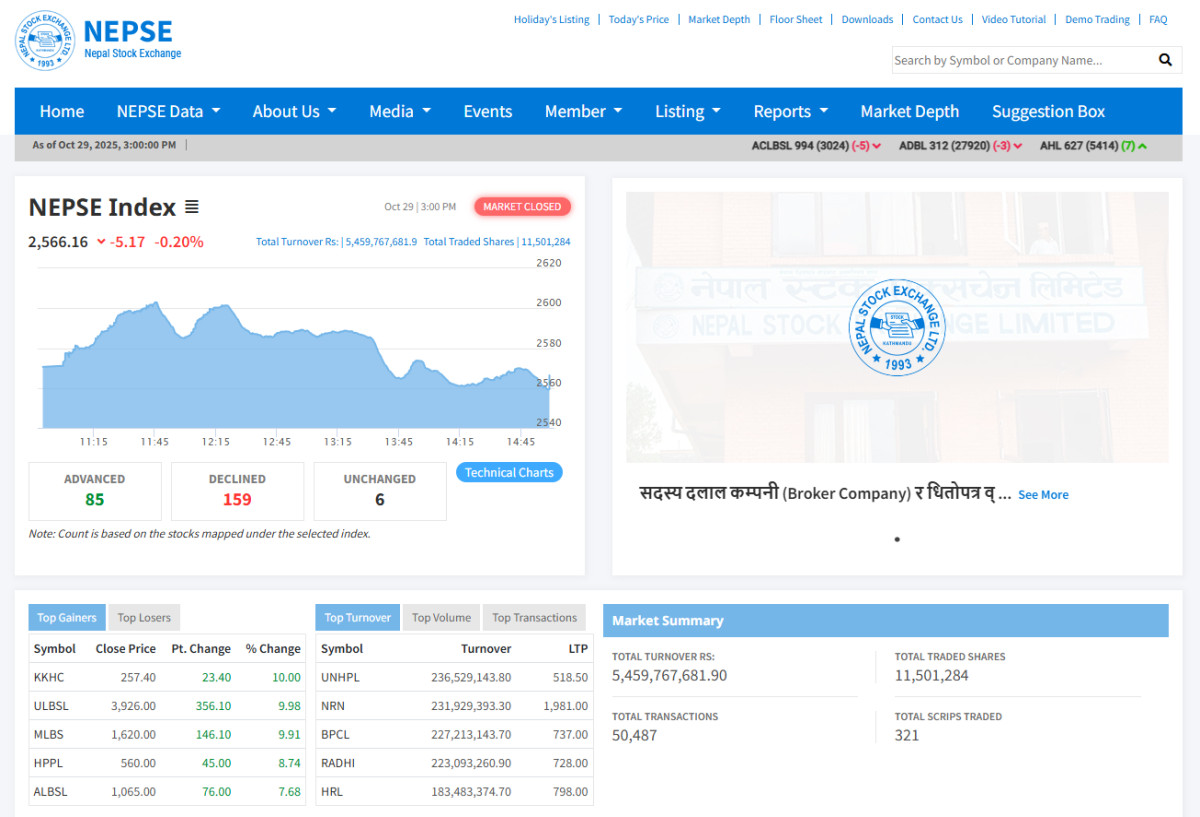Expand the NEPSE Data dropdown menu
1200x817 pixels.
(168, 111)
